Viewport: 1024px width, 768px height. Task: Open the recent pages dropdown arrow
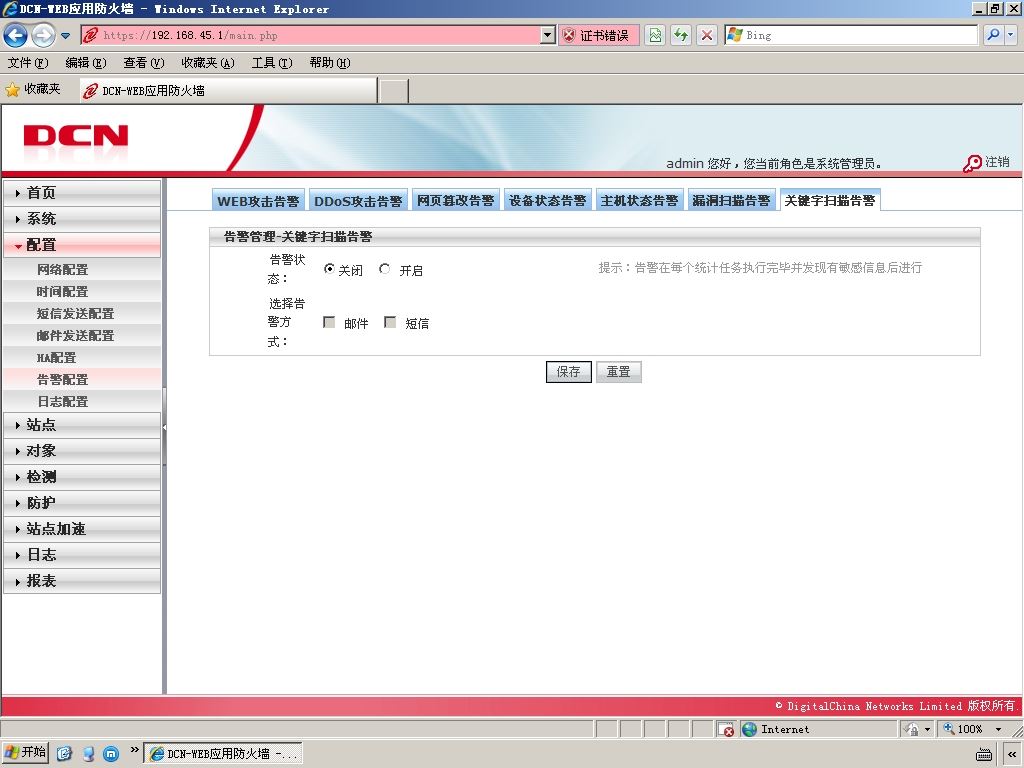65,36
